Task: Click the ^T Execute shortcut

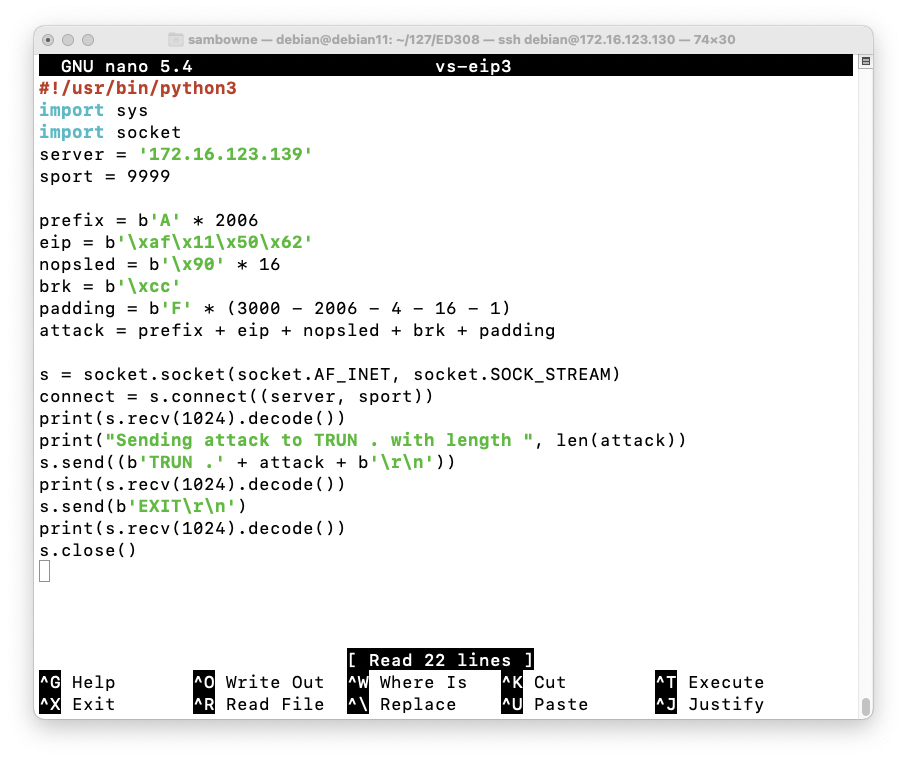Action: 710,682
